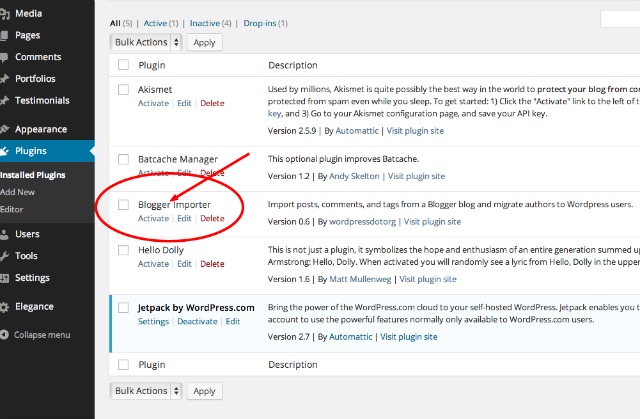The image size is (640, 419).
Task: Delete the Akismet plugin
Action: pyautogui.click(x=212, y=103)
